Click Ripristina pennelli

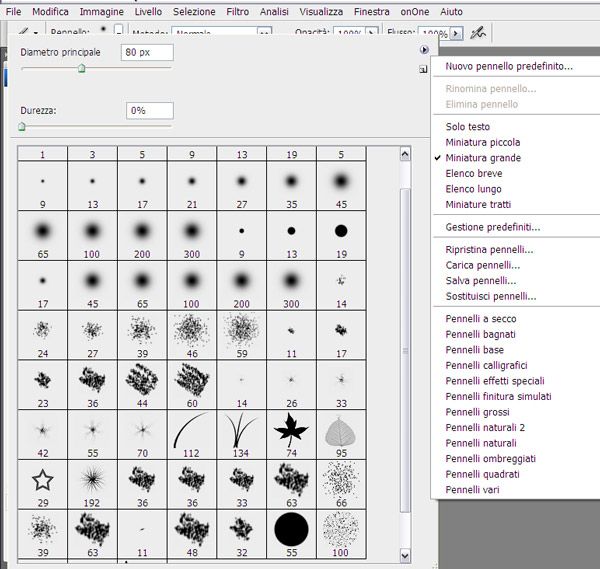click(489, 250)
